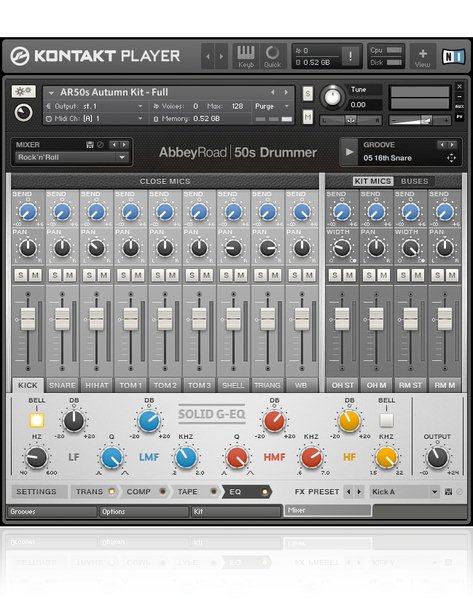
Task: Mute the instrument with header M button
Action: click(x=308, y=117)
